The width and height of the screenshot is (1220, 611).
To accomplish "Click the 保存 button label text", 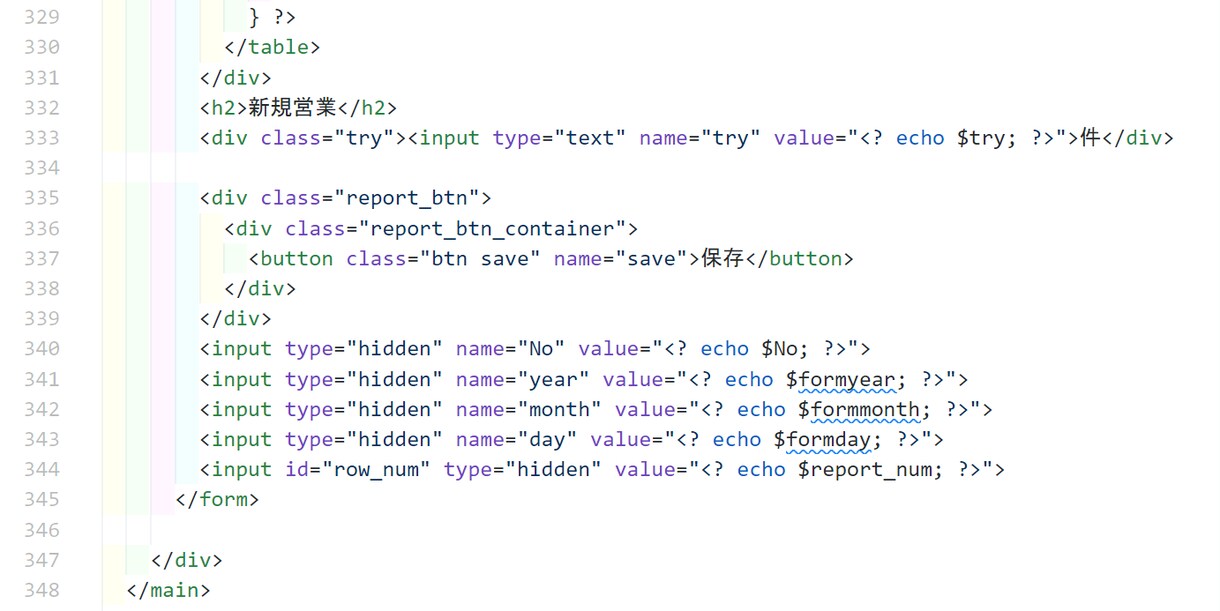I will click(x=724, y=258).
